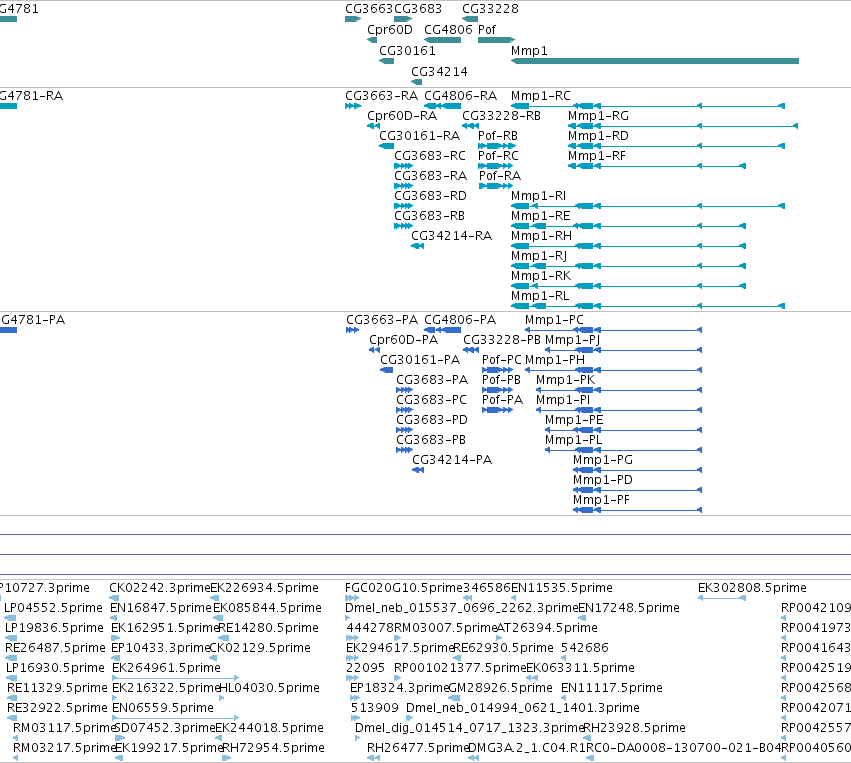This screenshot has height=763, width=851.
Task: Click transcript CG30161-RA label
Action: click(420, 136)
